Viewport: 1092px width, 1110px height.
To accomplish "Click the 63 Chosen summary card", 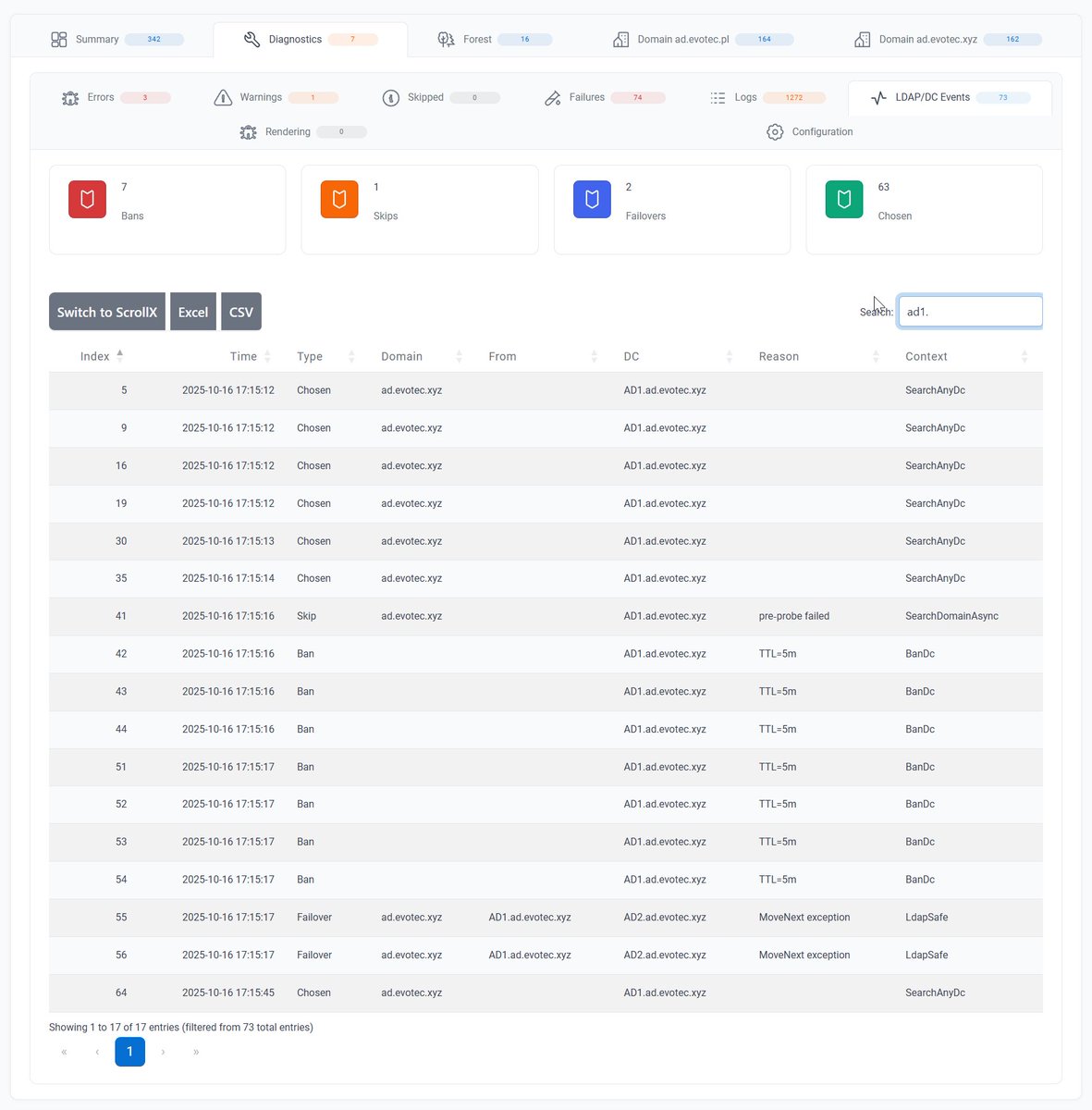I will point(925,210).
